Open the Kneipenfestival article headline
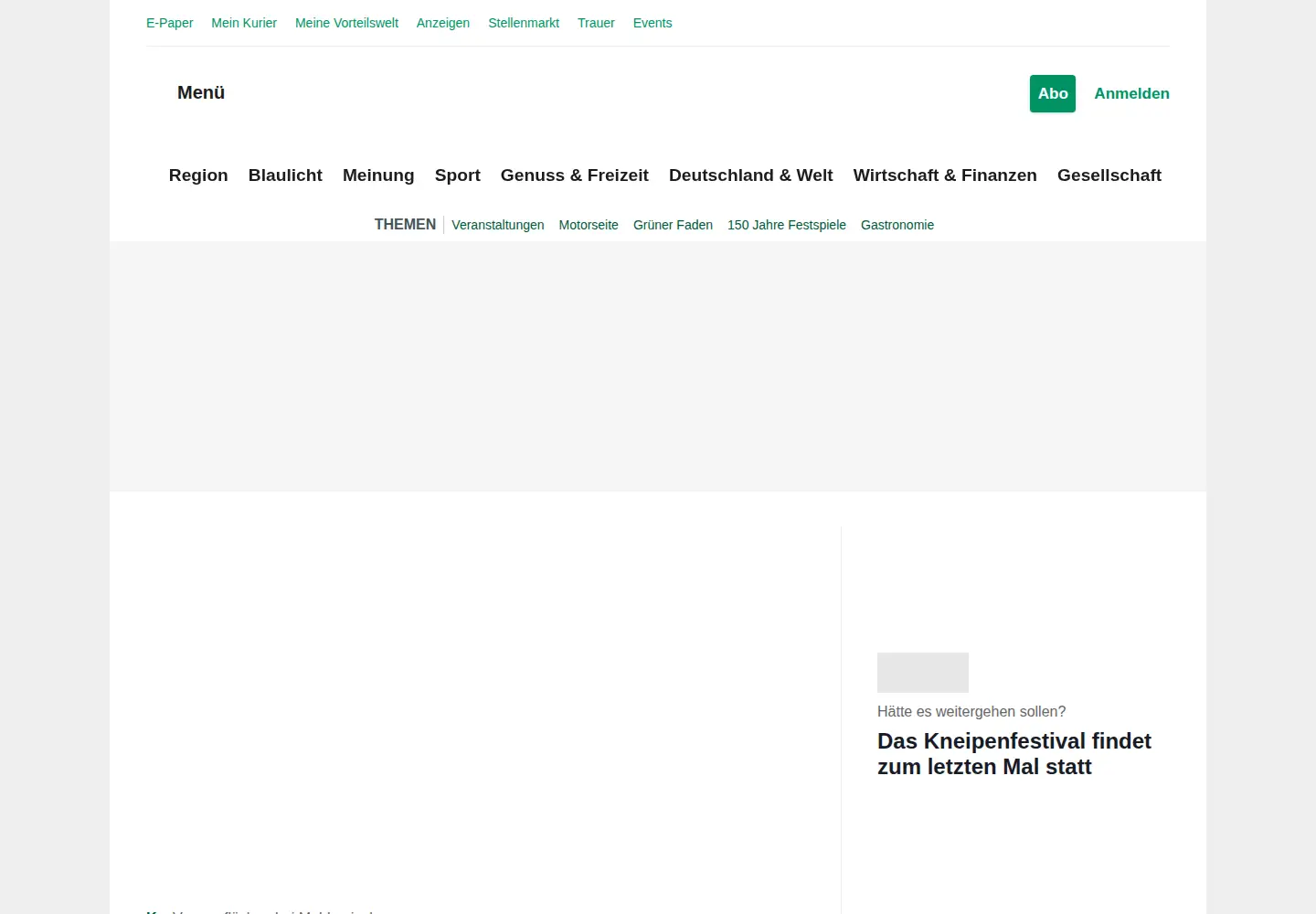The image size is (1316, 914). 1014,754
